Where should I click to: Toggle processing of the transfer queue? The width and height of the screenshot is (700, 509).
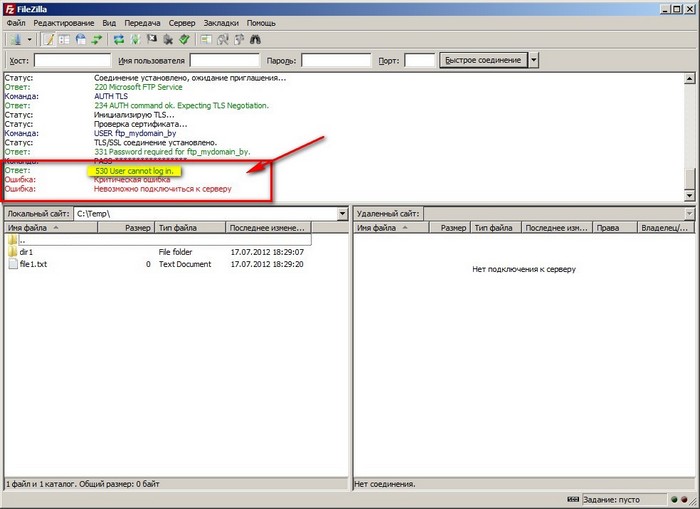click(135, 40)
